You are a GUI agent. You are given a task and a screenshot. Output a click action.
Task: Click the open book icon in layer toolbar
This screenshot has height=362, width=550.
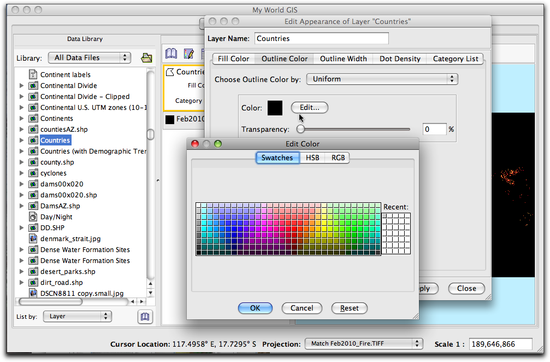(x=171, y=54)
